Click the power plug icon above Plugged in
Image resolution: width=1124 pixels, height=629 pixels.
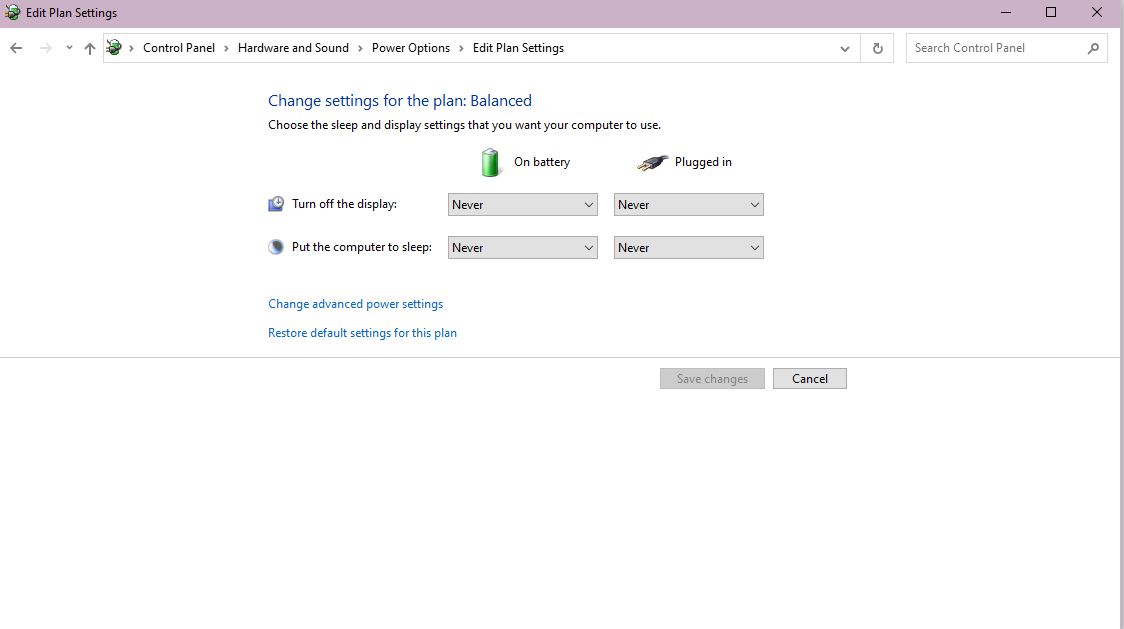tap(652, 161)
